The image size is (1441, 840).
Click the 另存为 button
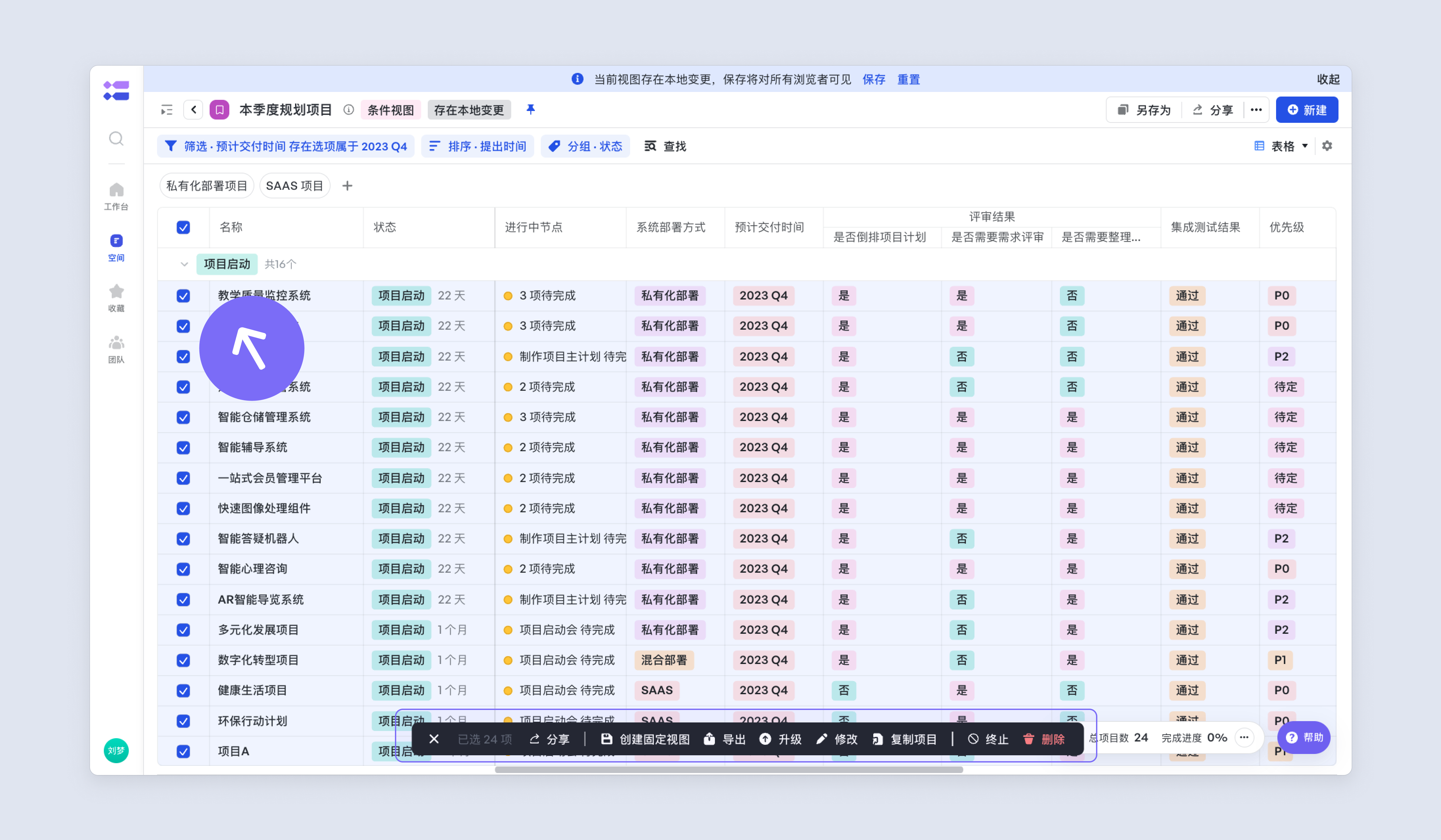(1144, 110)
